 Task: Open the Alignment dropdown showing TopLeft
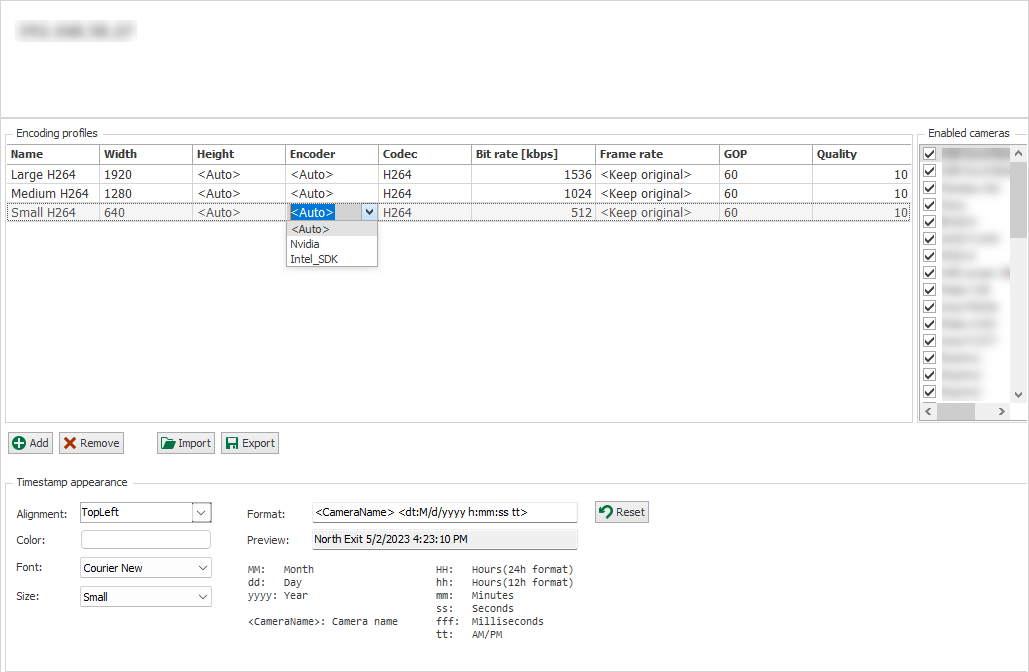(201, 513)
